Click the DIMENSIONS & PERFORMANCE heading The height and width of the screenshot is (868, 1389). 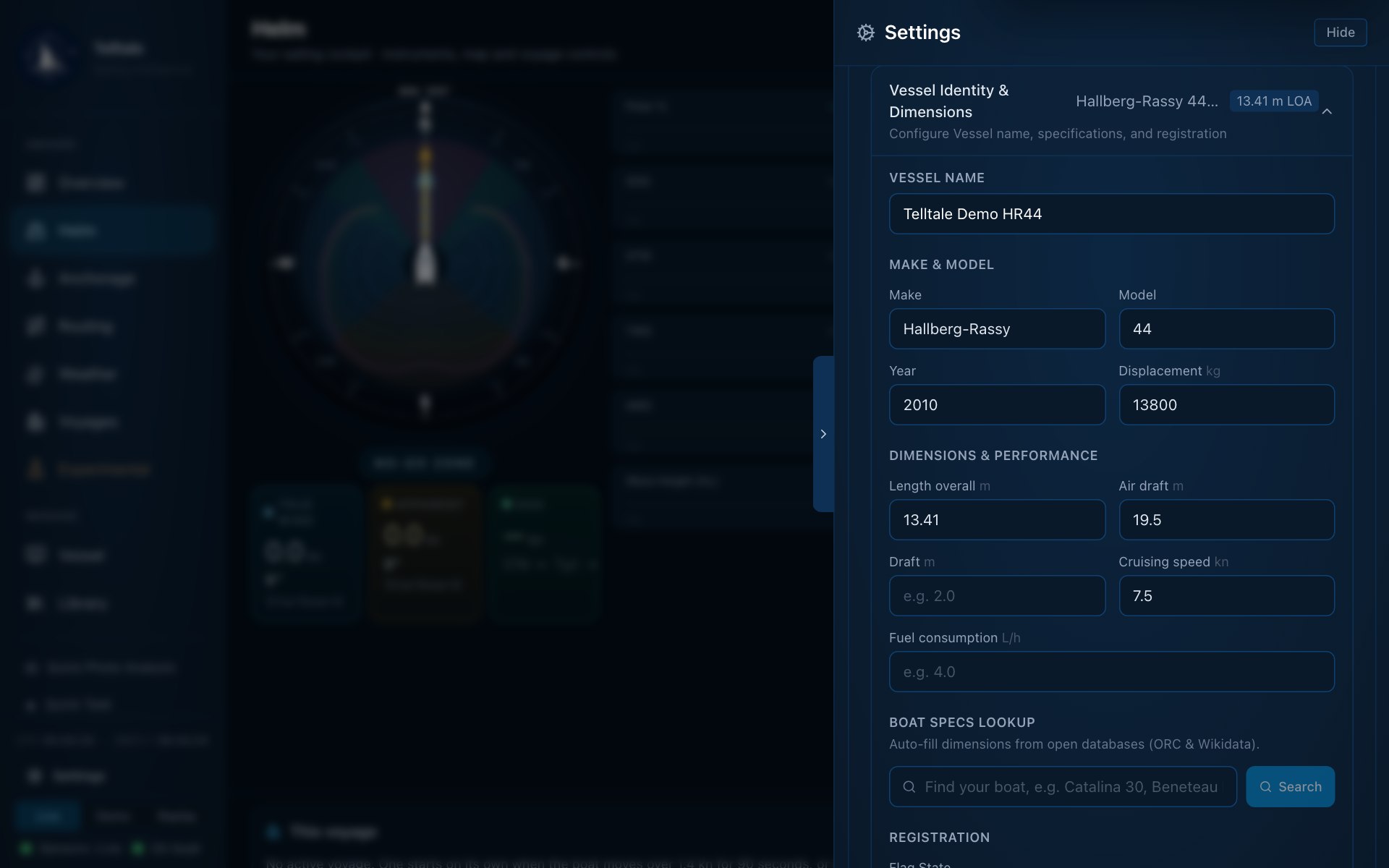pos(993,455)
